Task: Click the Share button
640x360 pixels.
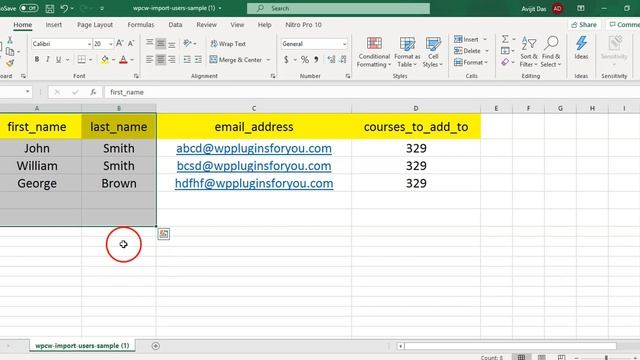Action: click(584, 24)
